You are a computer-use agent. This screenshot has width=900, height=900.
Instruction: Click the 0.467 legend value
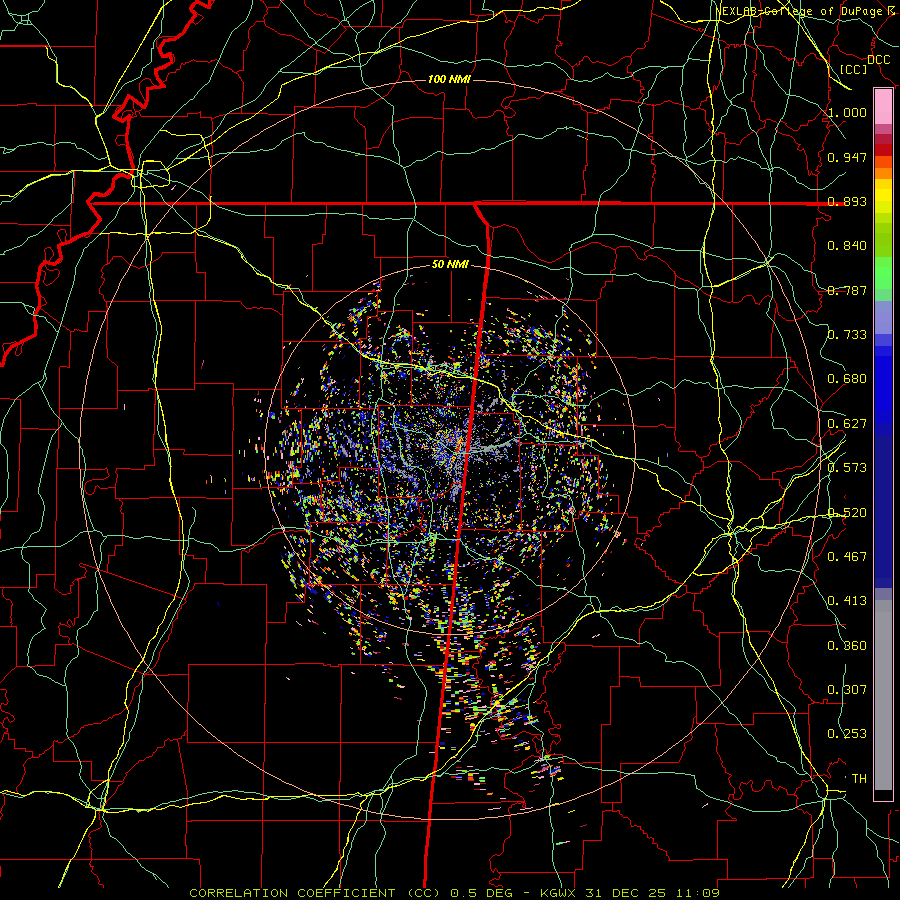(x=847, y=557)
